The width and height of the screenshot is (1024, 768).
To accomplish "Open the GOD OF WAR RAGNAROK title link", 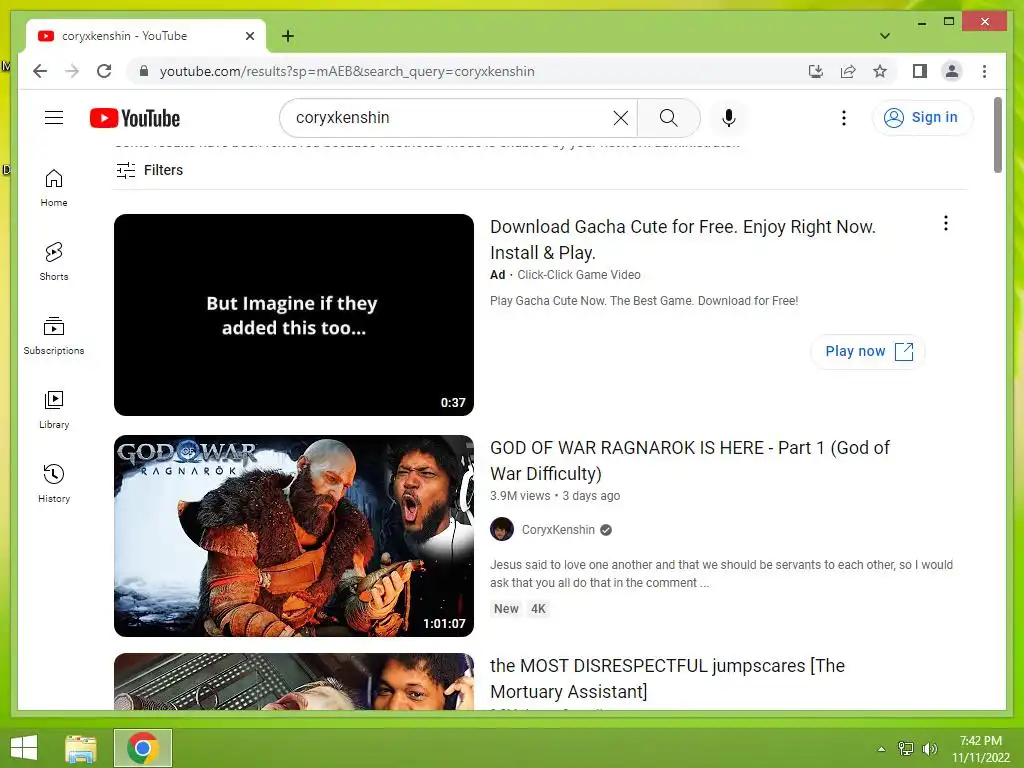I will (x=690, y=460).
